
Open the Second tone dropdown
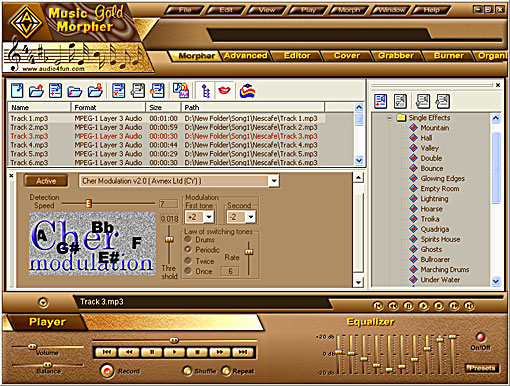(251, 217)
